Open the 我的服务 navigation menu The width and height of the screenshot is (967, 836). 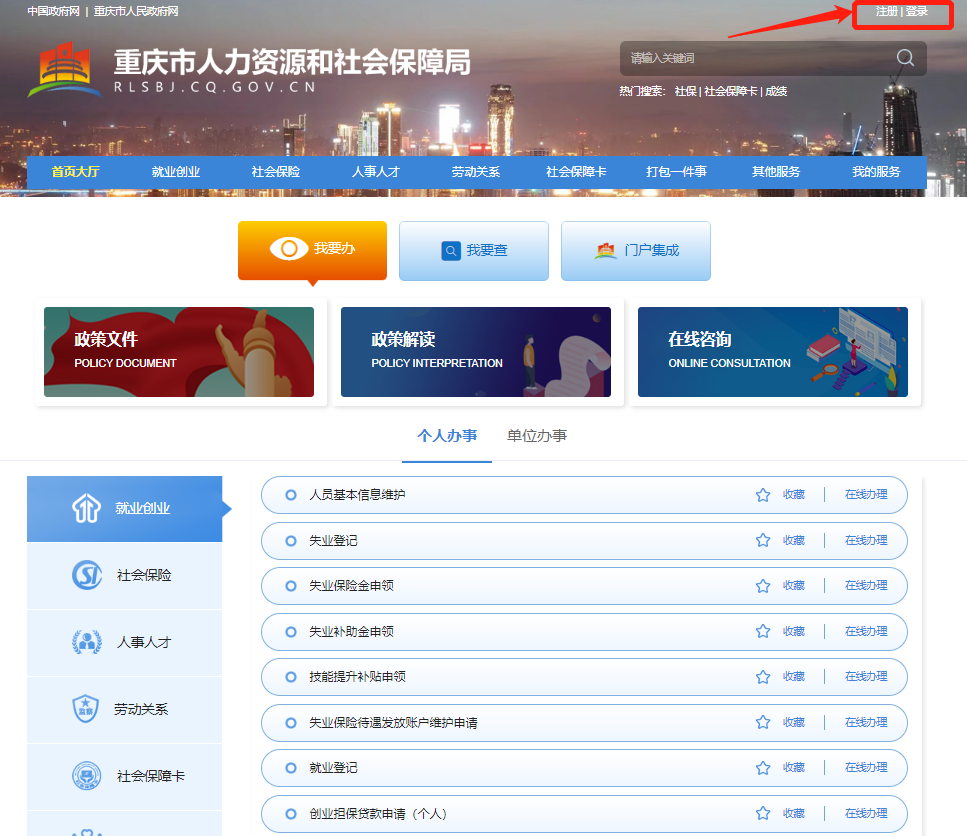[876, 172]
